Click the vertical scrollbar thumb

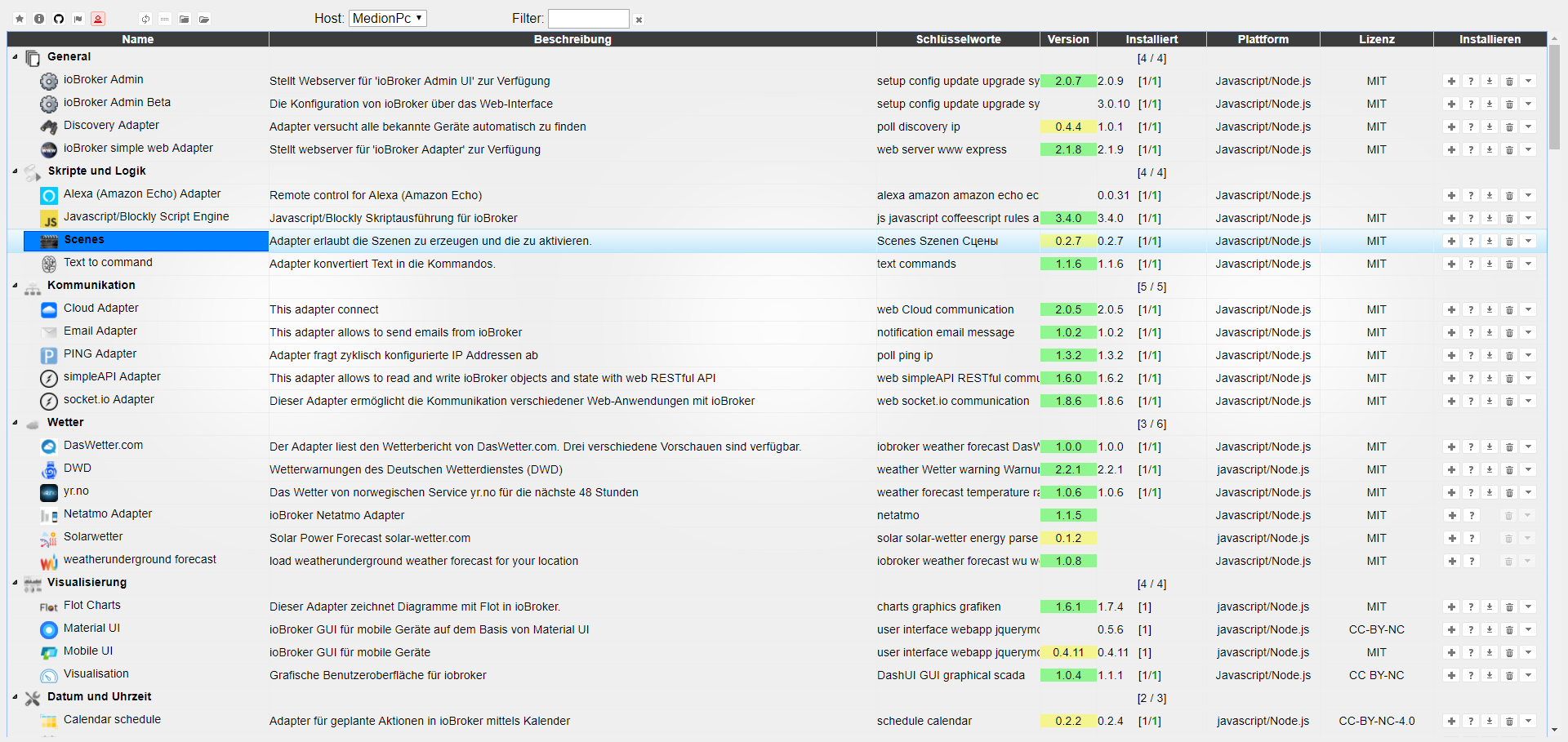[1554, 96]
